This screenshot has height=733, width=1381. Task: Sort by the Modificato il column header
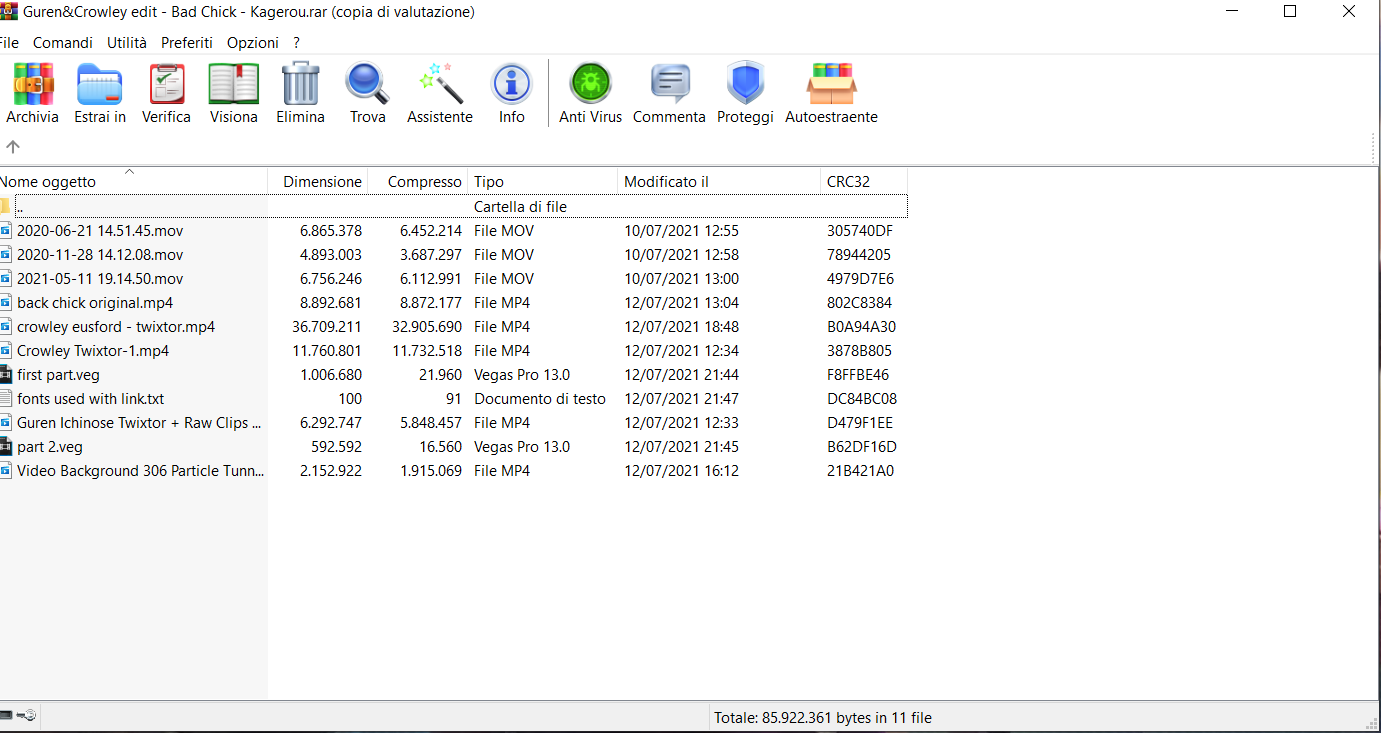click(x=719, y=181)
